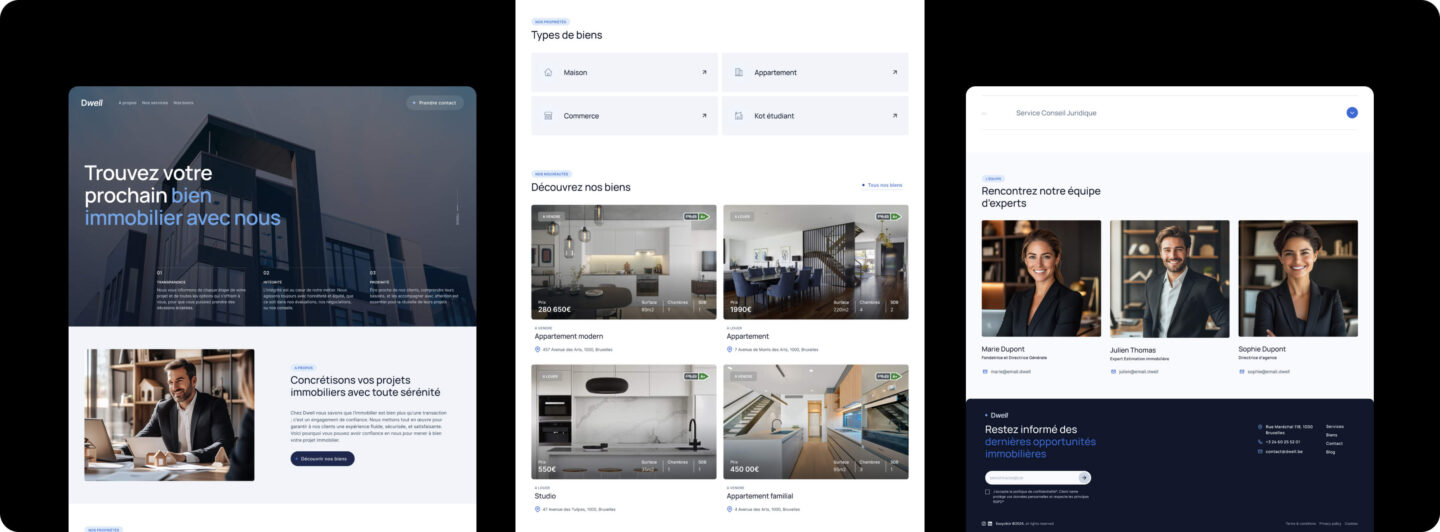Open the Nos services nav link
This screenshot has width=1440, height=532.
(155, 103)
